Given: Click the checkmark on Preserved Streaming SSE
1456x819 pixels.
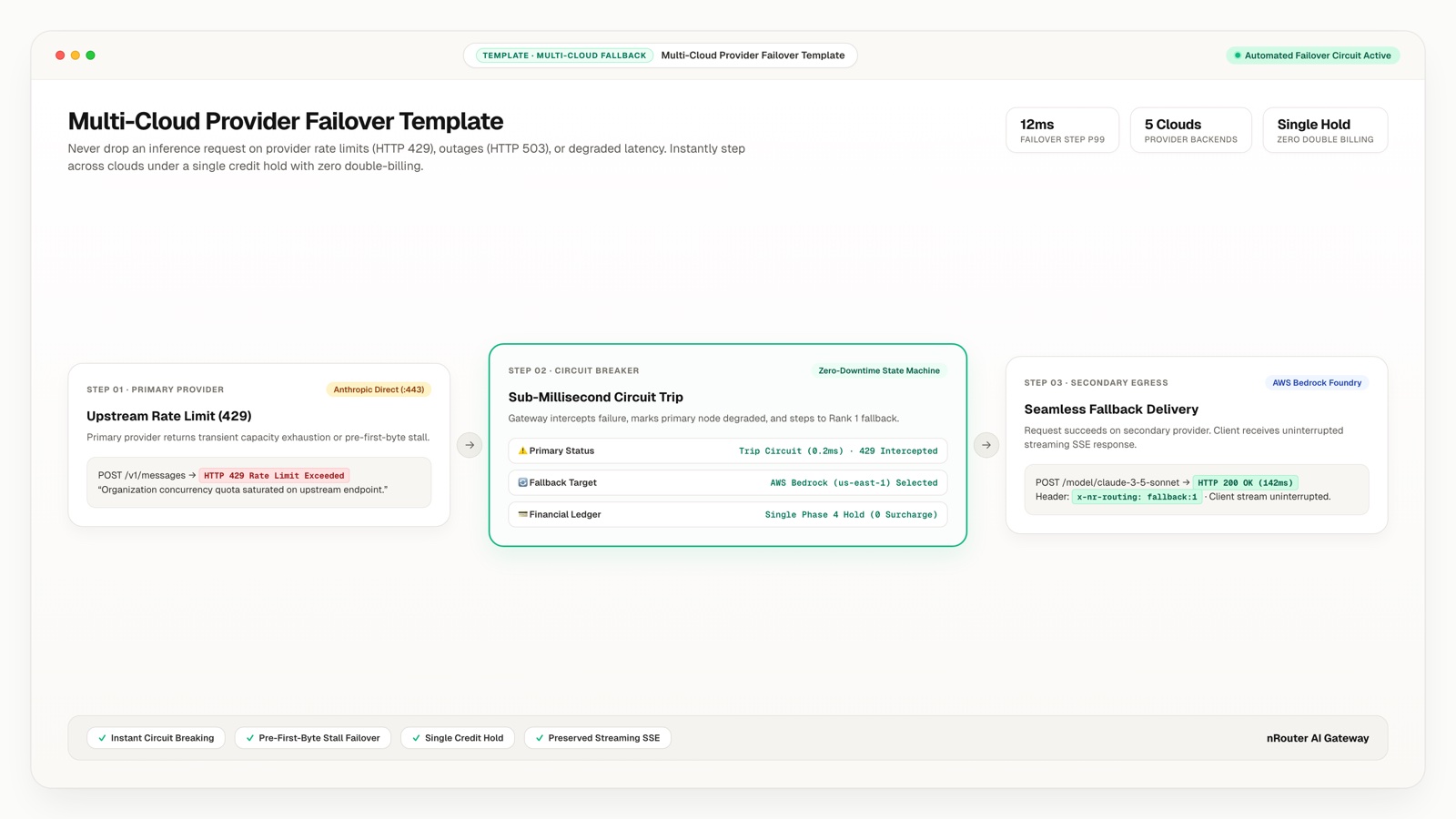Looking at the screenshot, I should (x=540, y=738).
